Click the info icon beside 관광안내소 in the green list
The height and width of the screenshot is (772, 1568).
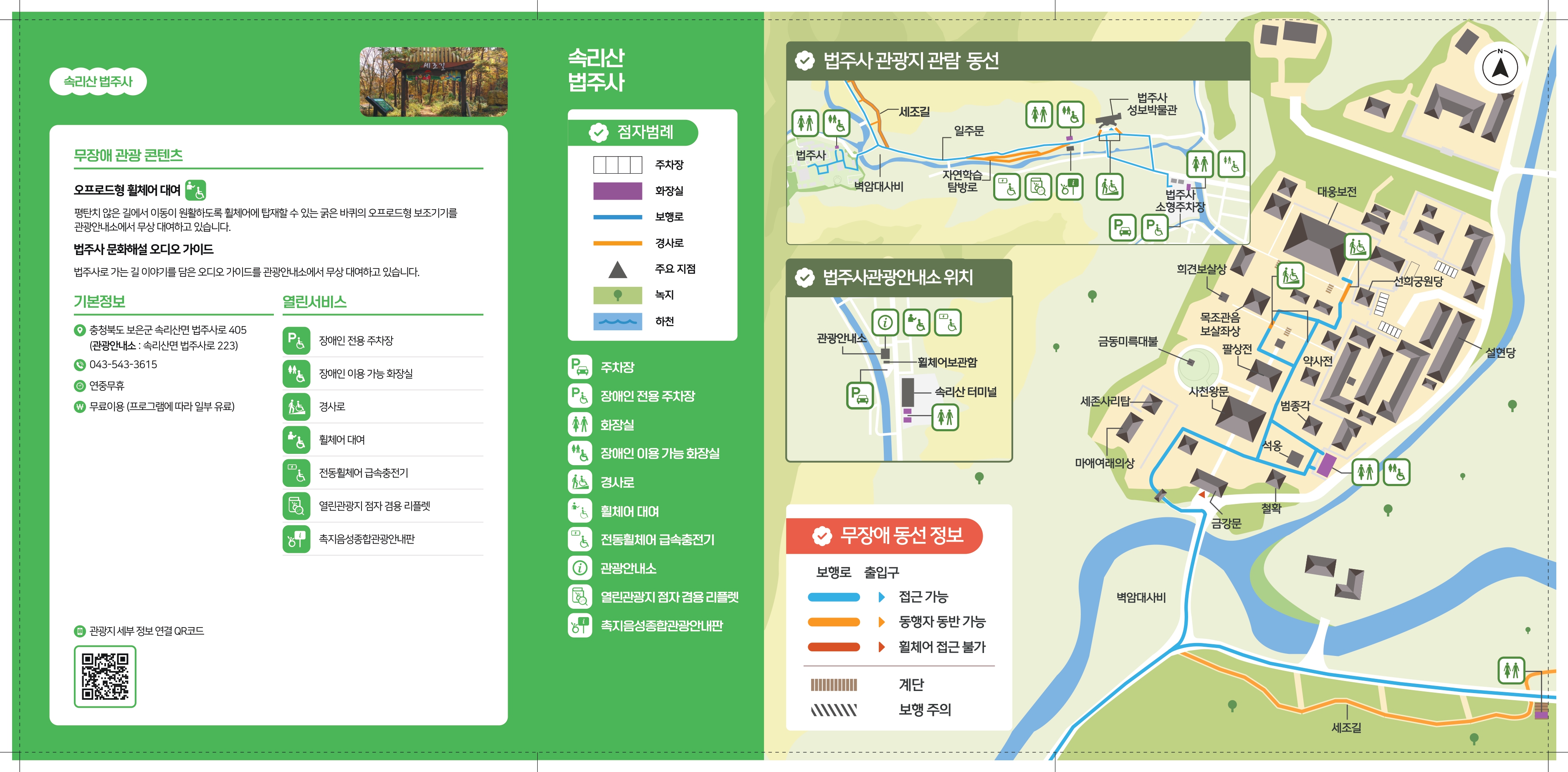click(579, 568)
